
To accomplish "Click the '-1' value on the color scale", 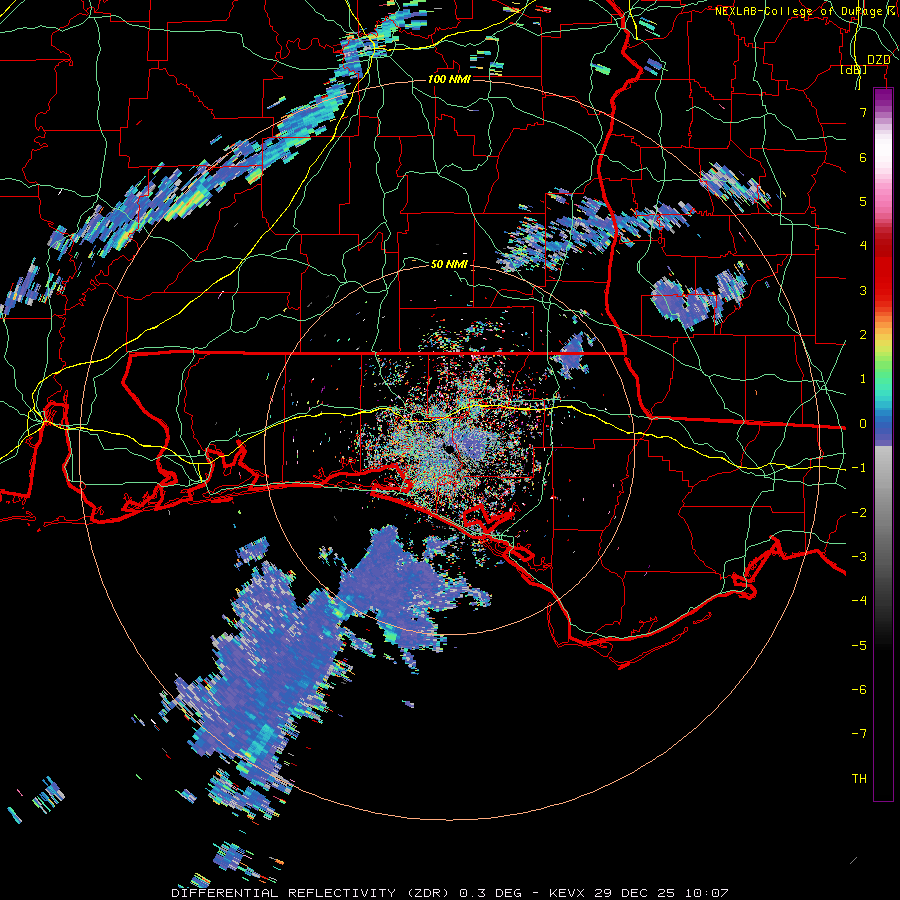I will [859, 468].
